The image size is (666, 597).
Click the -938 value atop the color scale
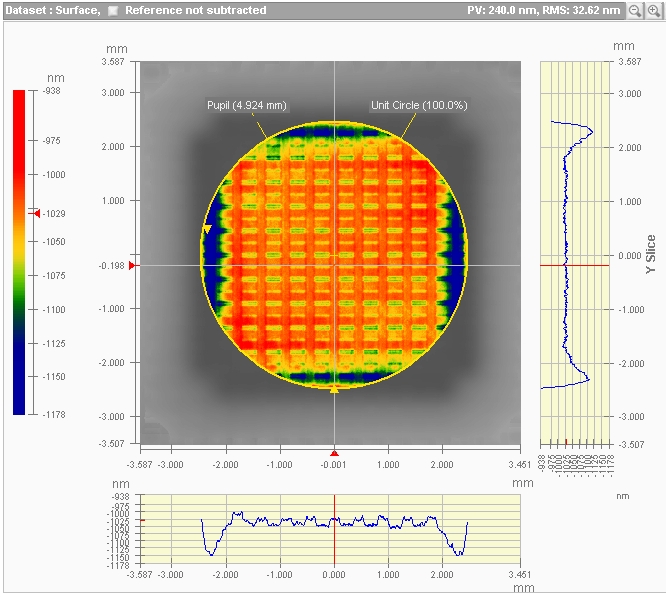pyautogui.click(x=51, y=90)
